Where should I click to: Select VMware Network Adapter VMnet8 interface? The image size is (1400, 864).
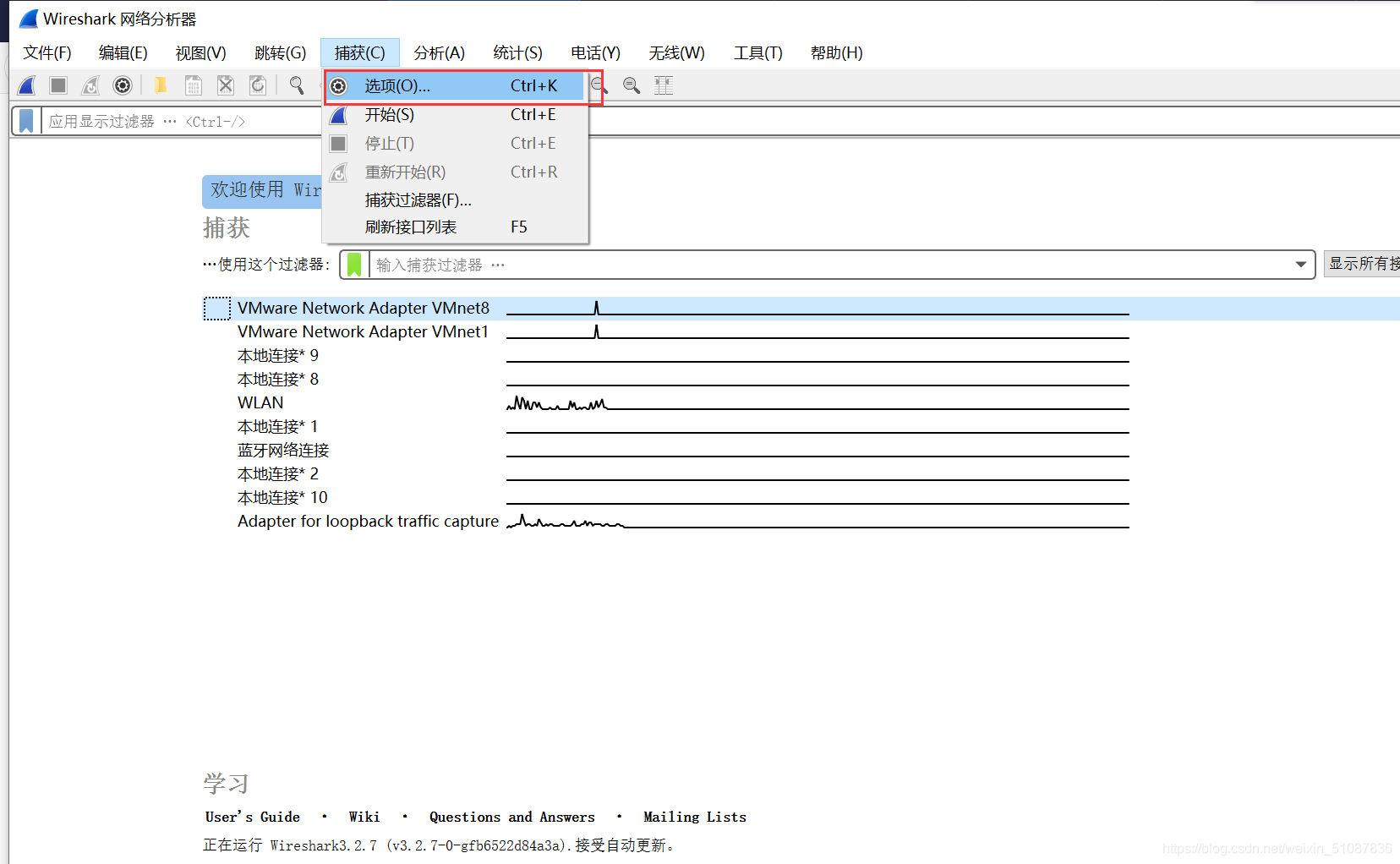tap(801, 309)
